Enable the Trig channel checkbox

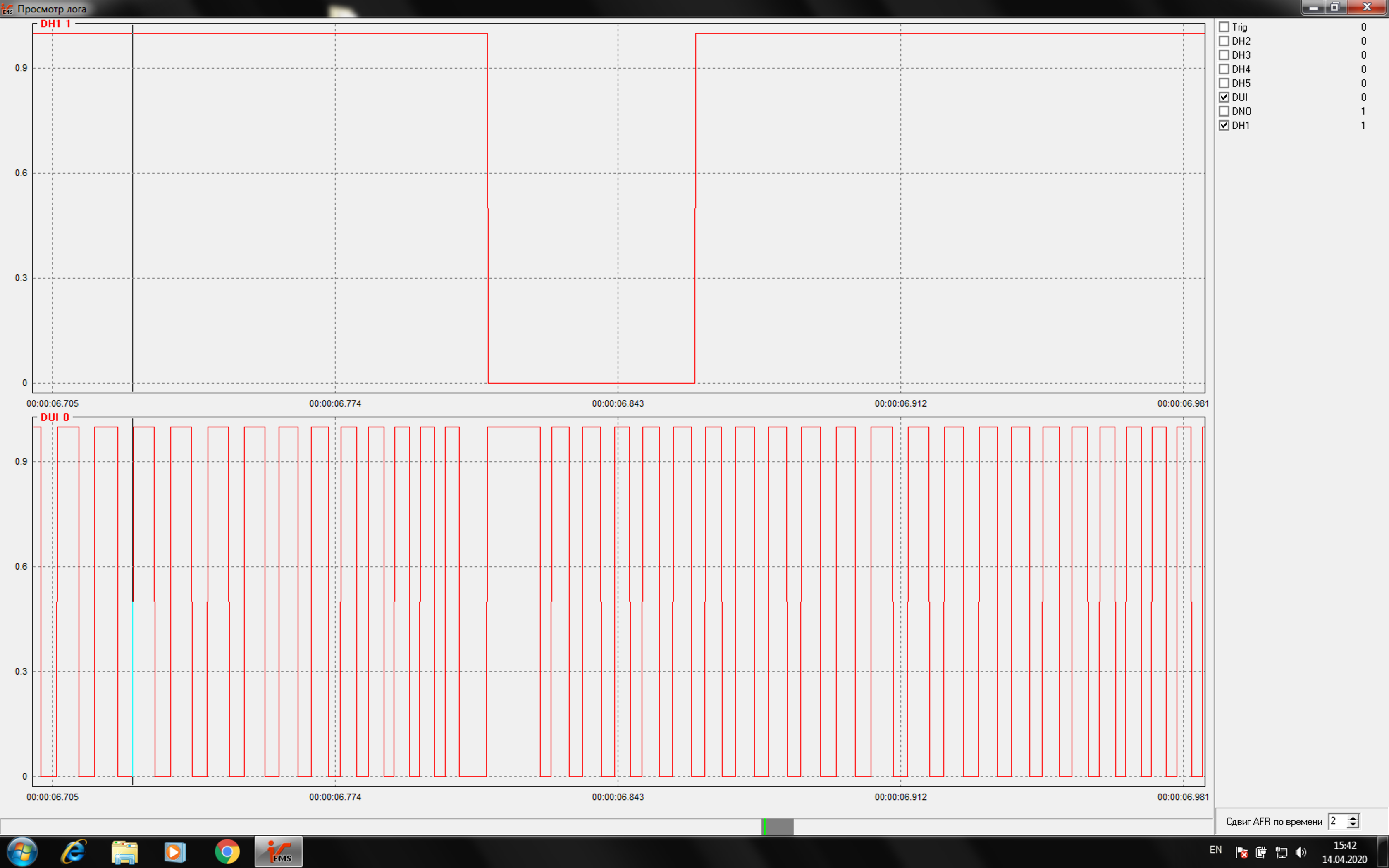coord(1224,27)
